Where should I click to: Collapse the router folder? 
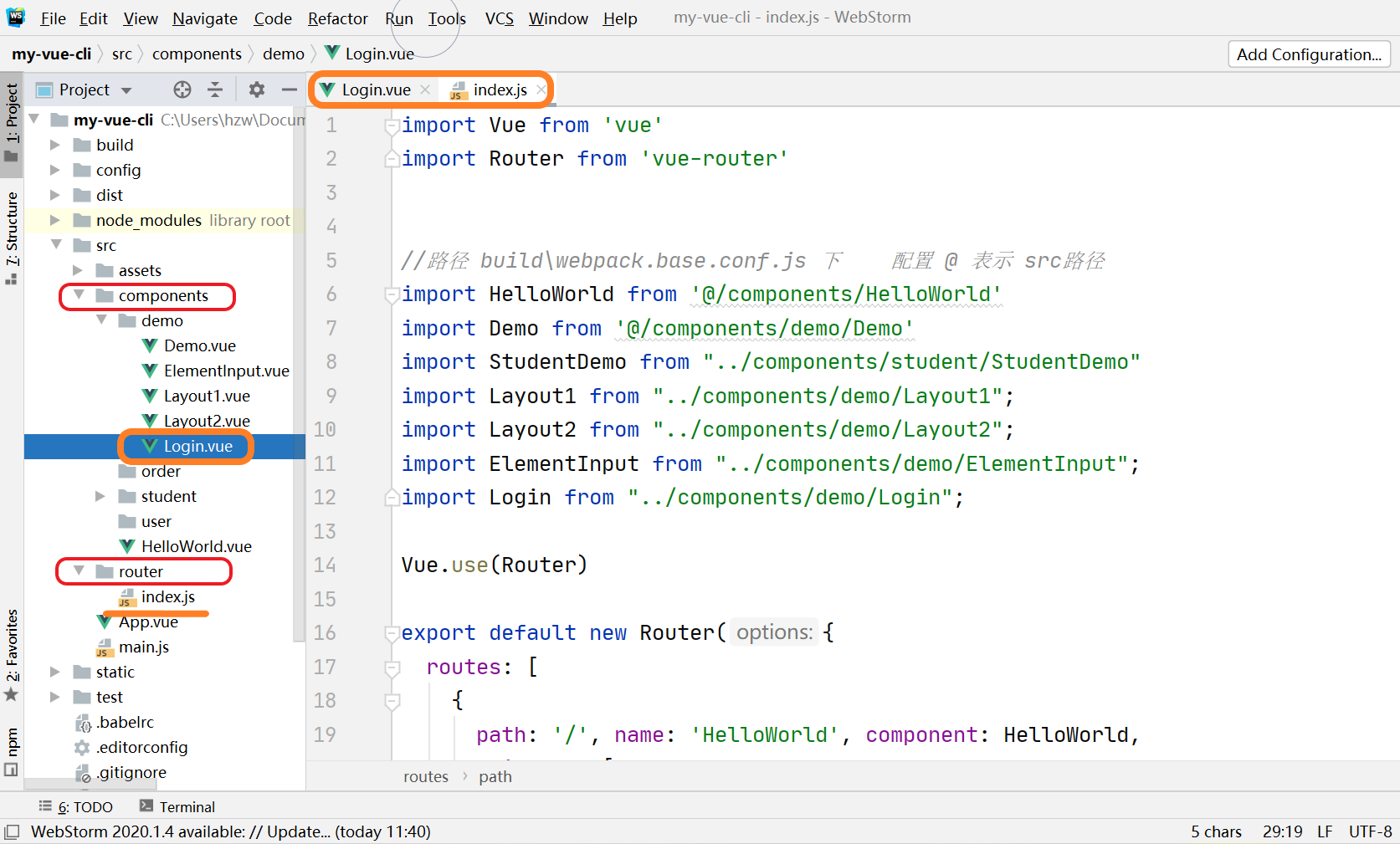(79, 571)
